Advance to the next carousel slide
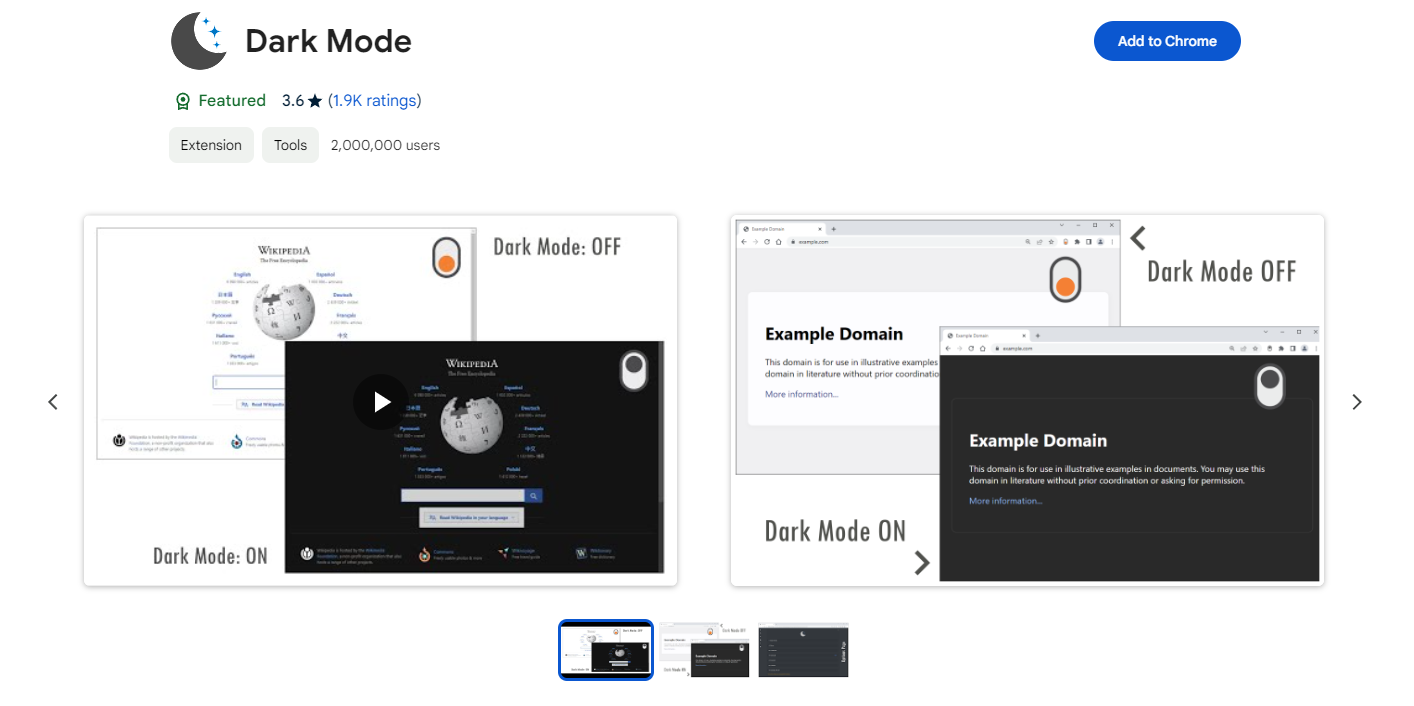This screenshot has width=1414, height=706. tap(1357, 402)
